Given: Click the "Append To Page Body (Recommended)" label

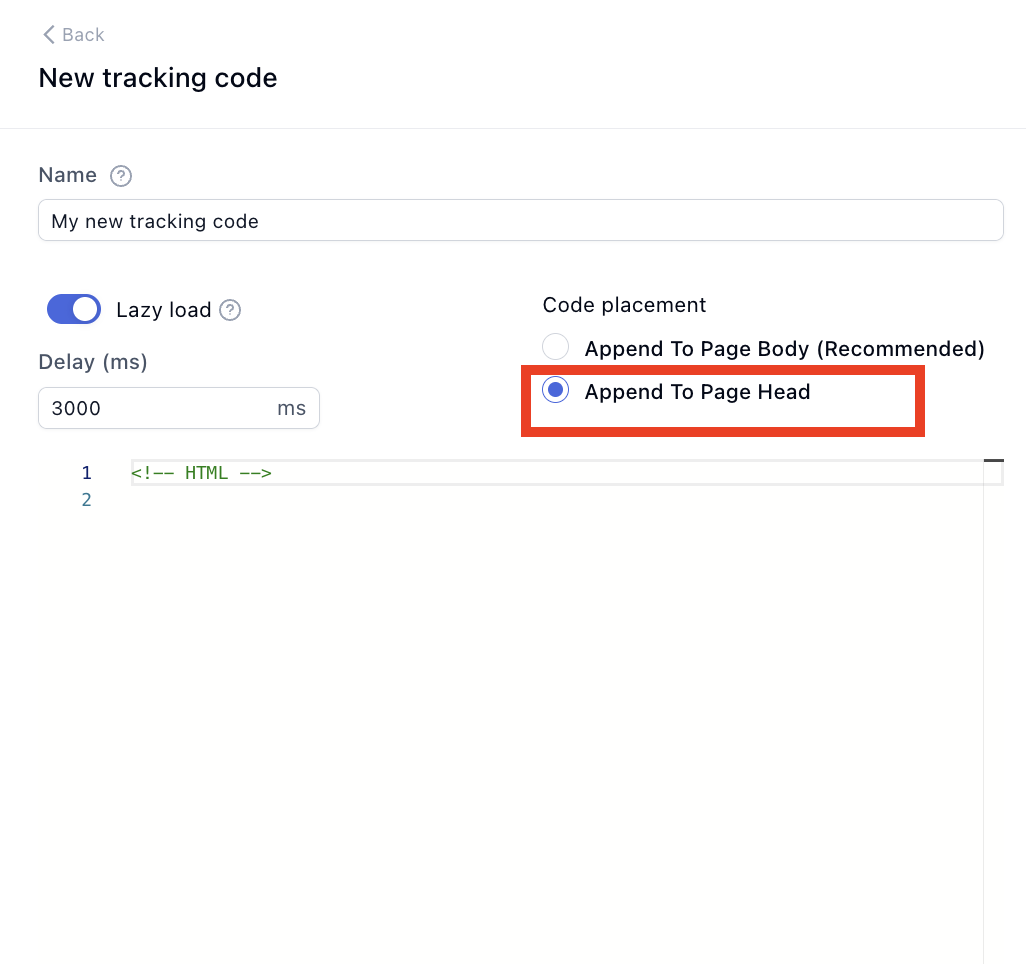Looking at the screenshot, I should [x=784, y=349].
